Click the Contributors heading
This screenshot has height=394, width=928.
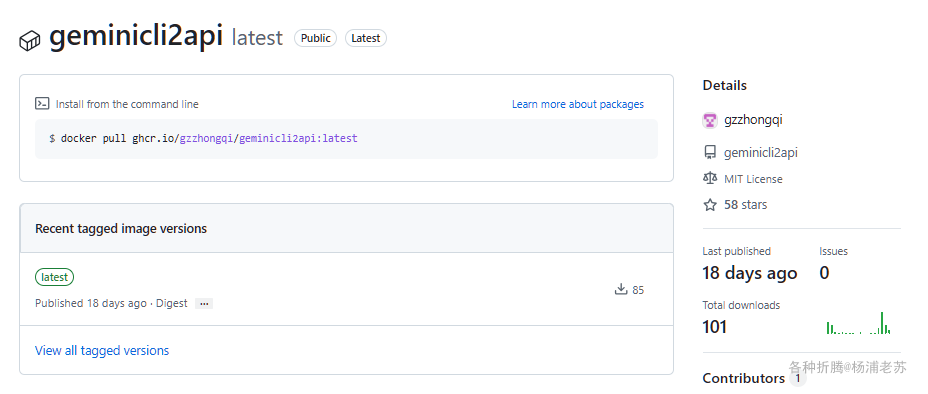(743, 378)
